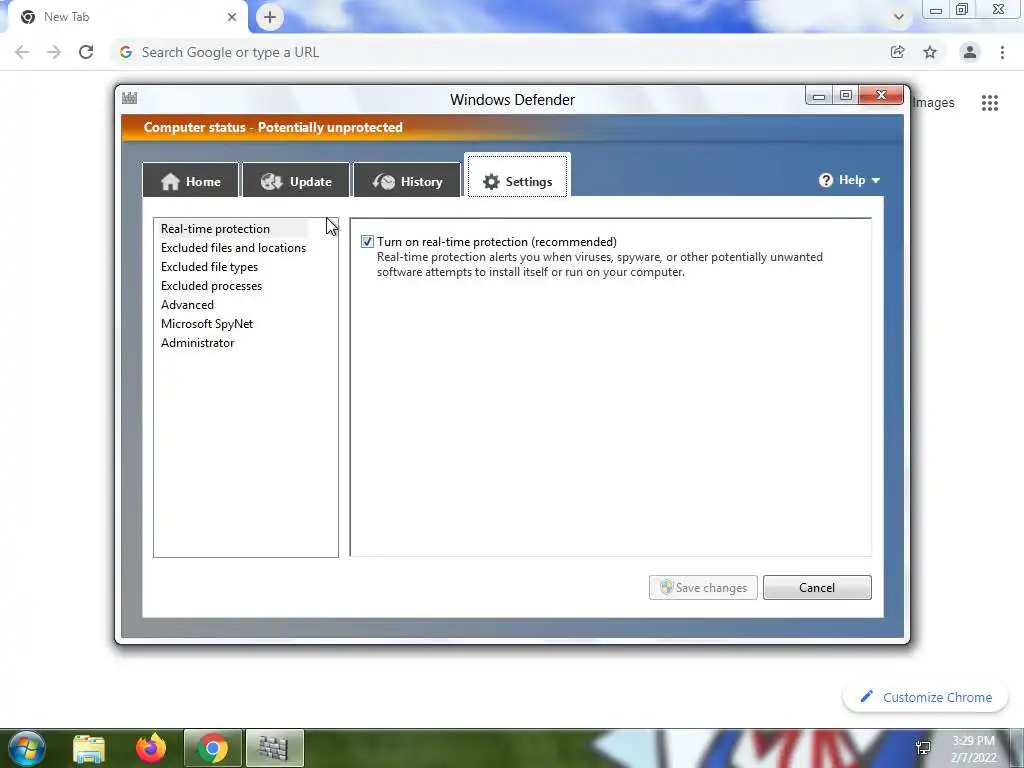The image size is (1024, 768).
Task: Select Excluded files and locations
Action: pyautogui.click(x=233, y=248)
